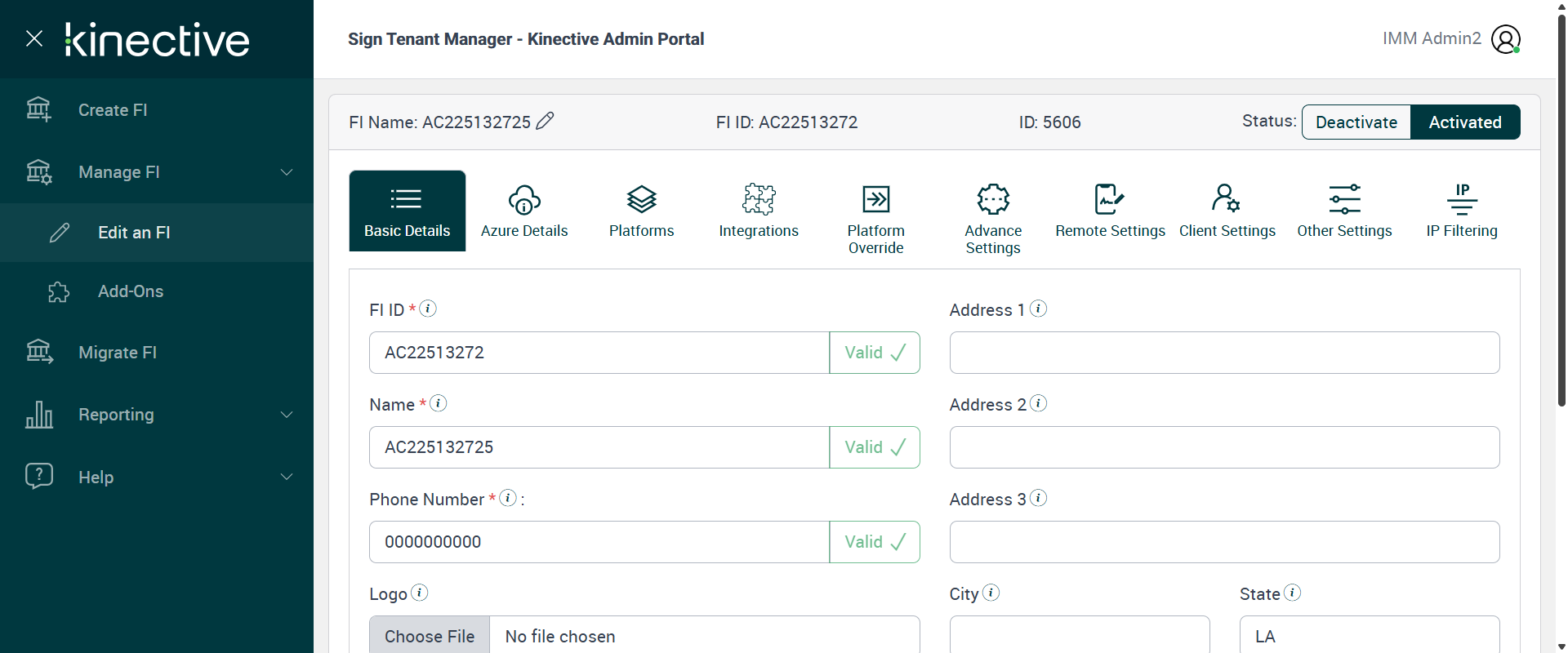Open Client Settings tab
The width and height of the screenshot is (1568, 653).
(x=1227, y=211)
